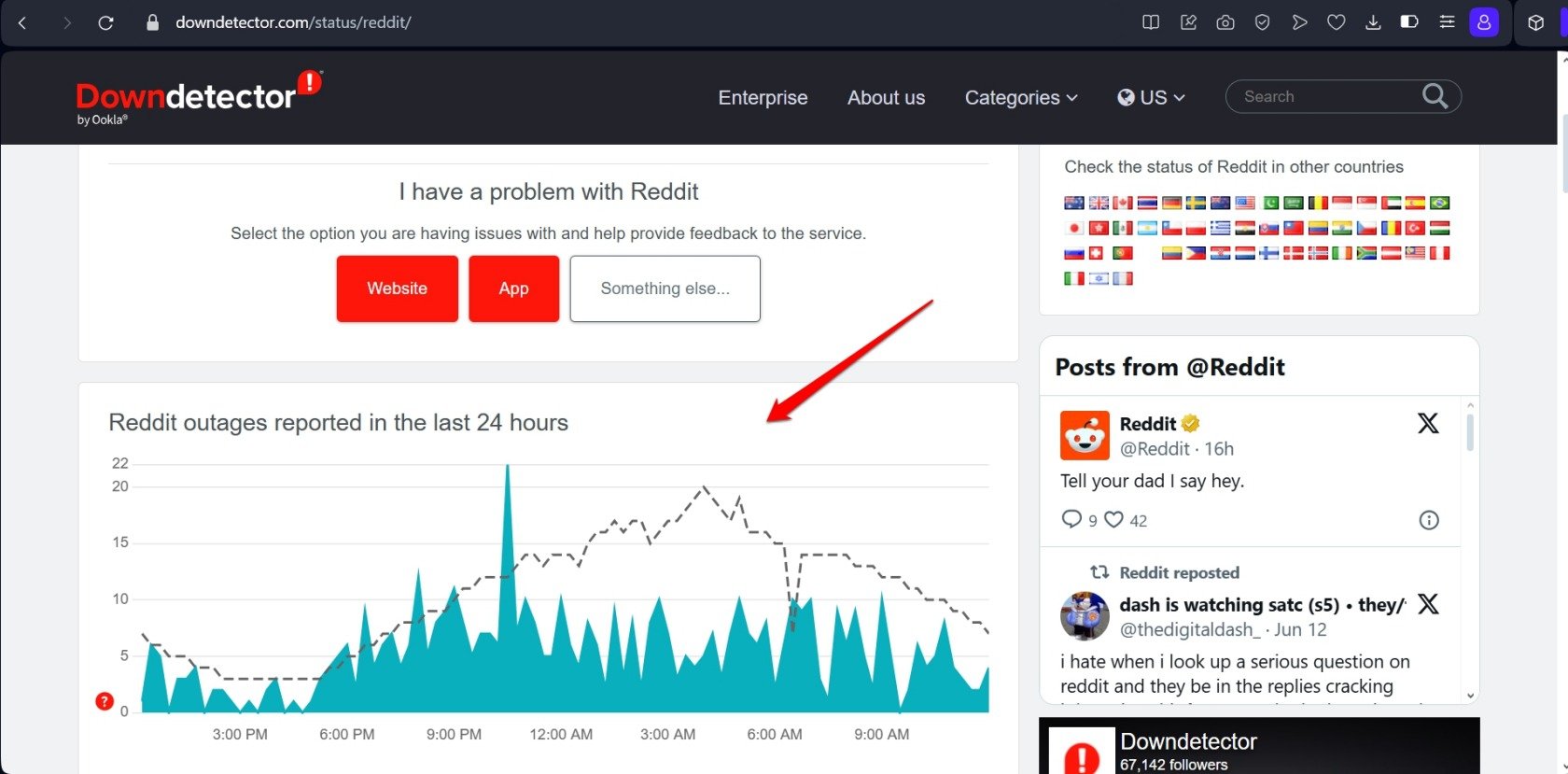Open reader mode book icon

(x=1151, y=22)
